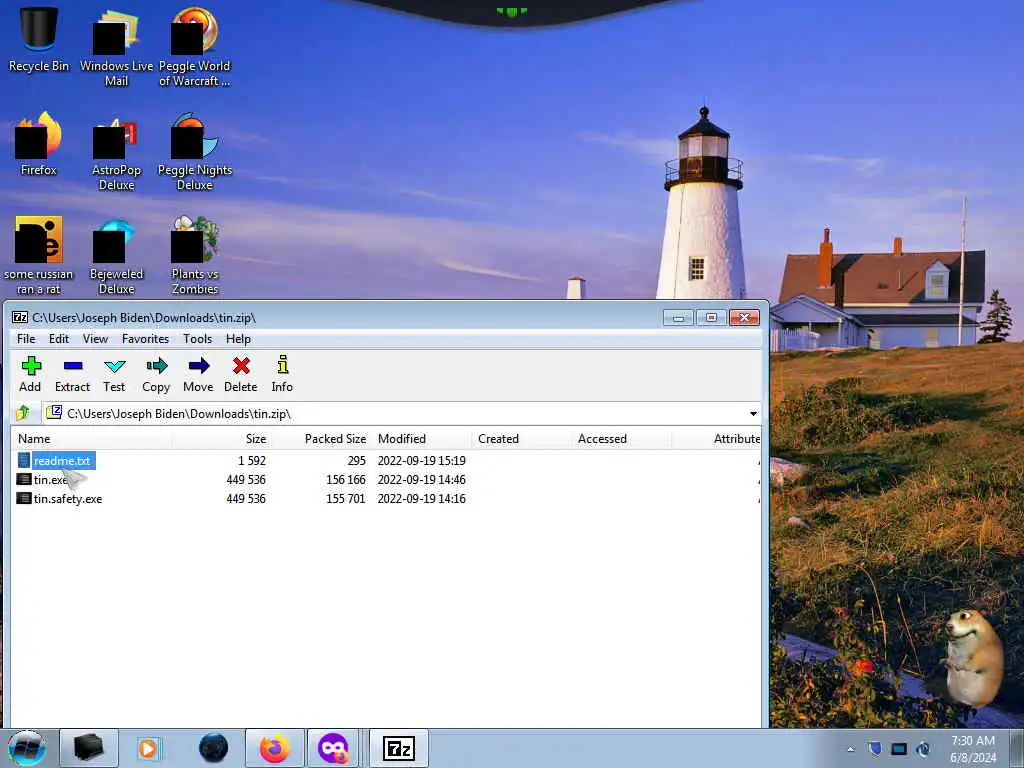This screenshot has height=768, width=1024.
Task: Select the readme.txt file row
Action: tap(385, 460)
